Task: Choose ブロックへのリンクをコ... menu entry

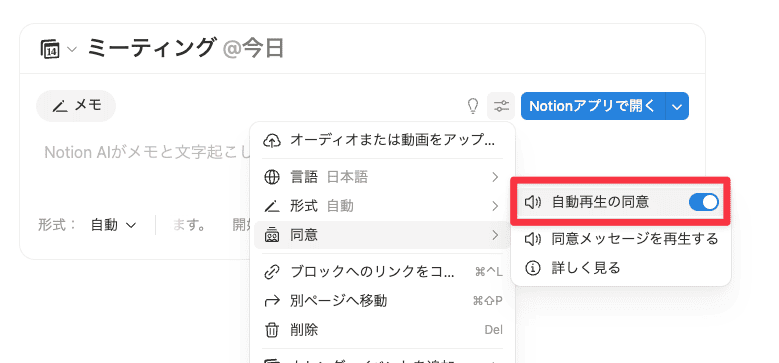Action: click(382, 272)
